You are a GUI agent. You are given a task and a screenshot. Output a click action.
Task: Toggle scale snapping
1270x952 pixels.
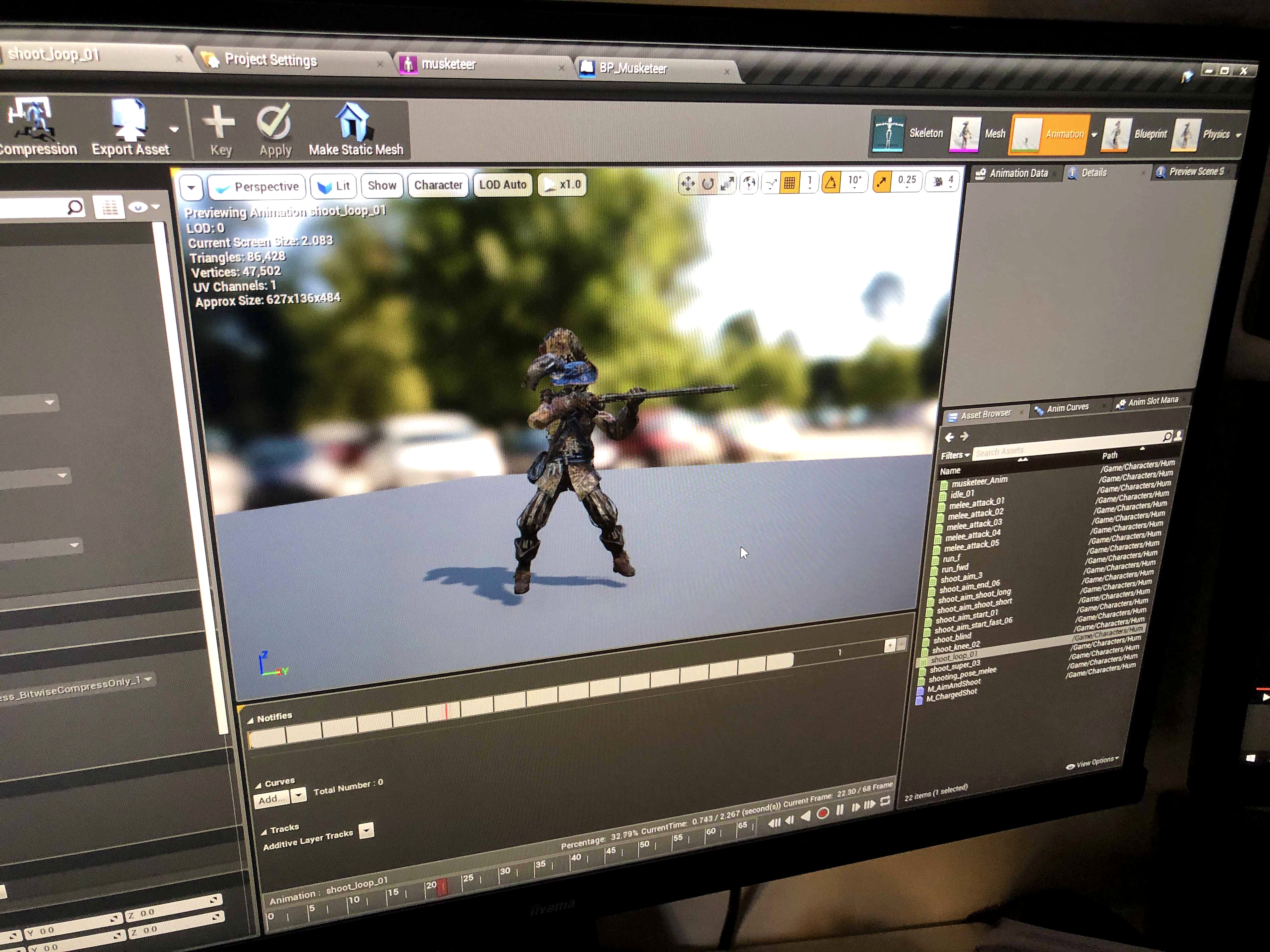[x=881, y=182]
